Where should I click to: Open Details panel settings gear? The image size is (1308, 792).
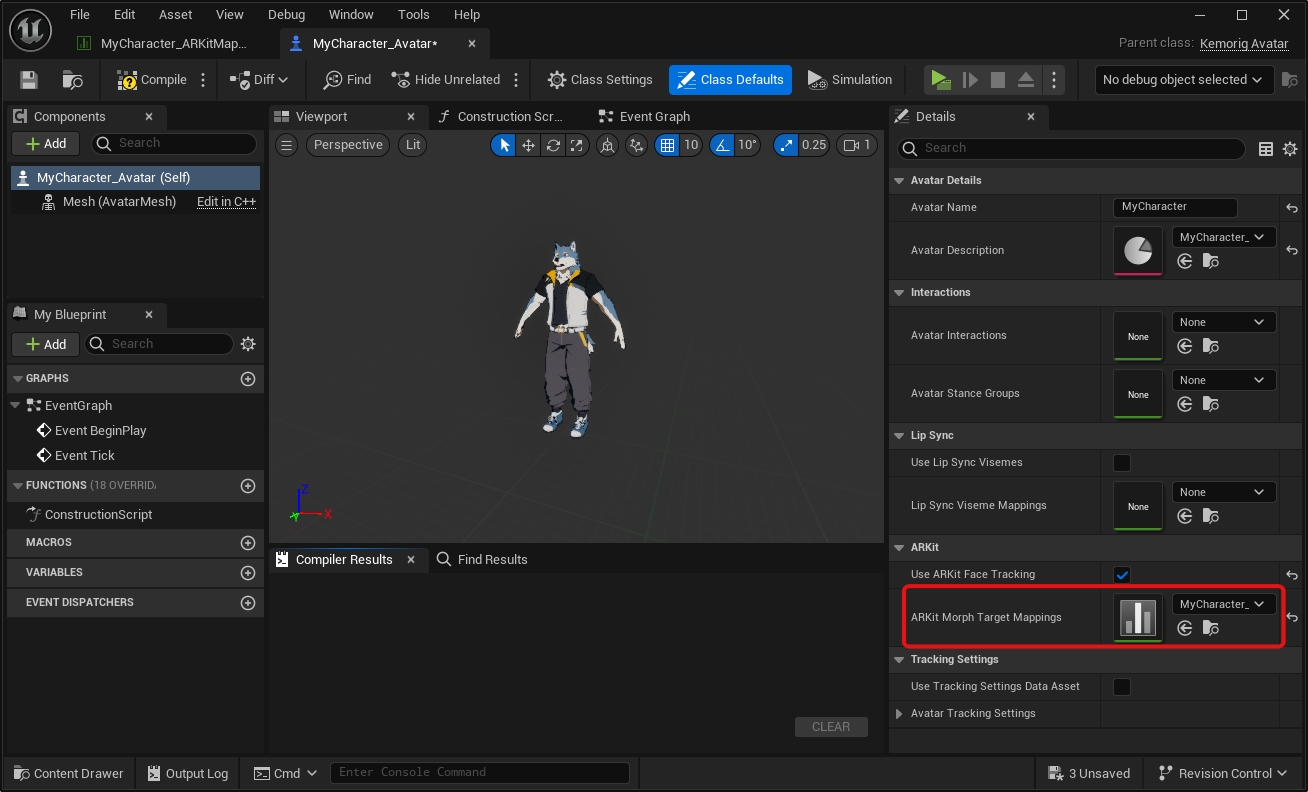pos(1290,149)
